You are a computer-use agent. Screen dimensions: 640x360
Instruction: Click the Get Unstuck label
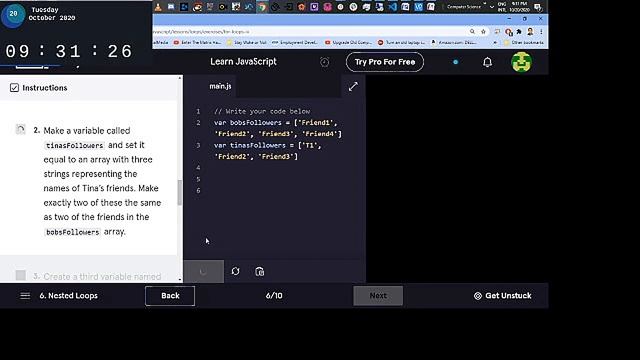pyautogui.click(x=508, y=296)
